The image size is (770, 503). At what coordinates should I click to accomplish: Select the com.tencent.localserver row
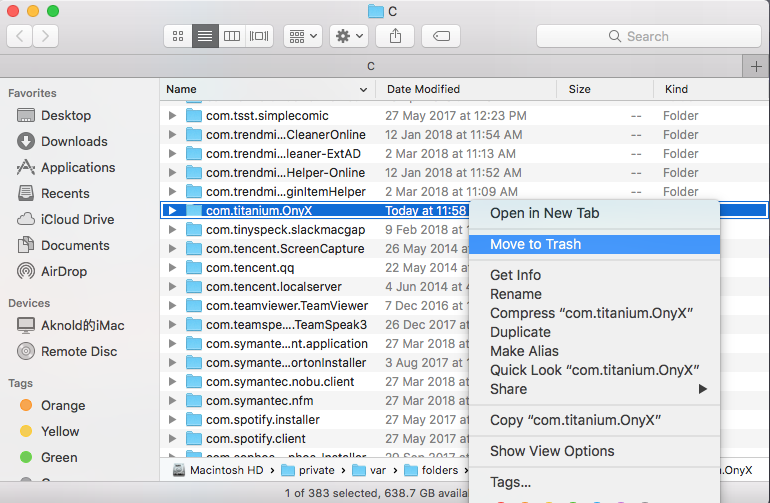click(x=315, y=287)
